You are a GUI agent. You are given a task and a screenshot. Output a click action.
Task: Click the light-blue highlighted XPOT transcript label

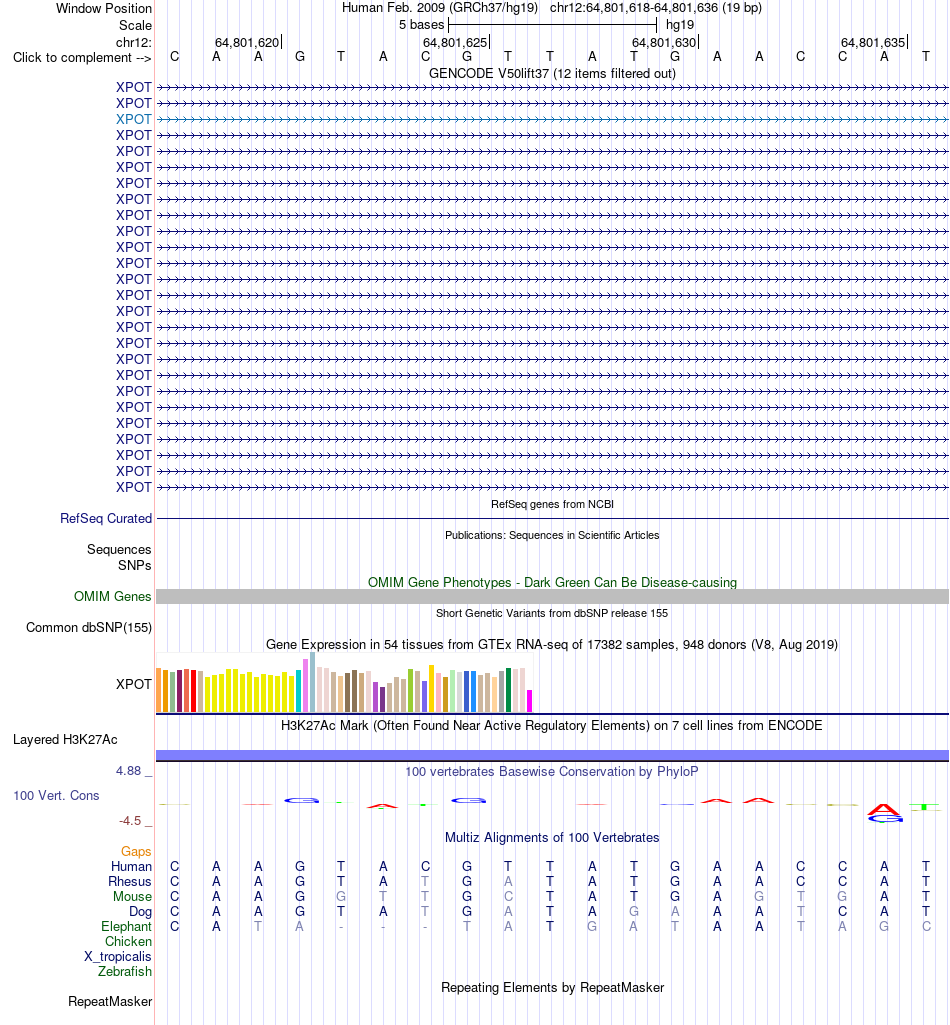pos(133,119)
